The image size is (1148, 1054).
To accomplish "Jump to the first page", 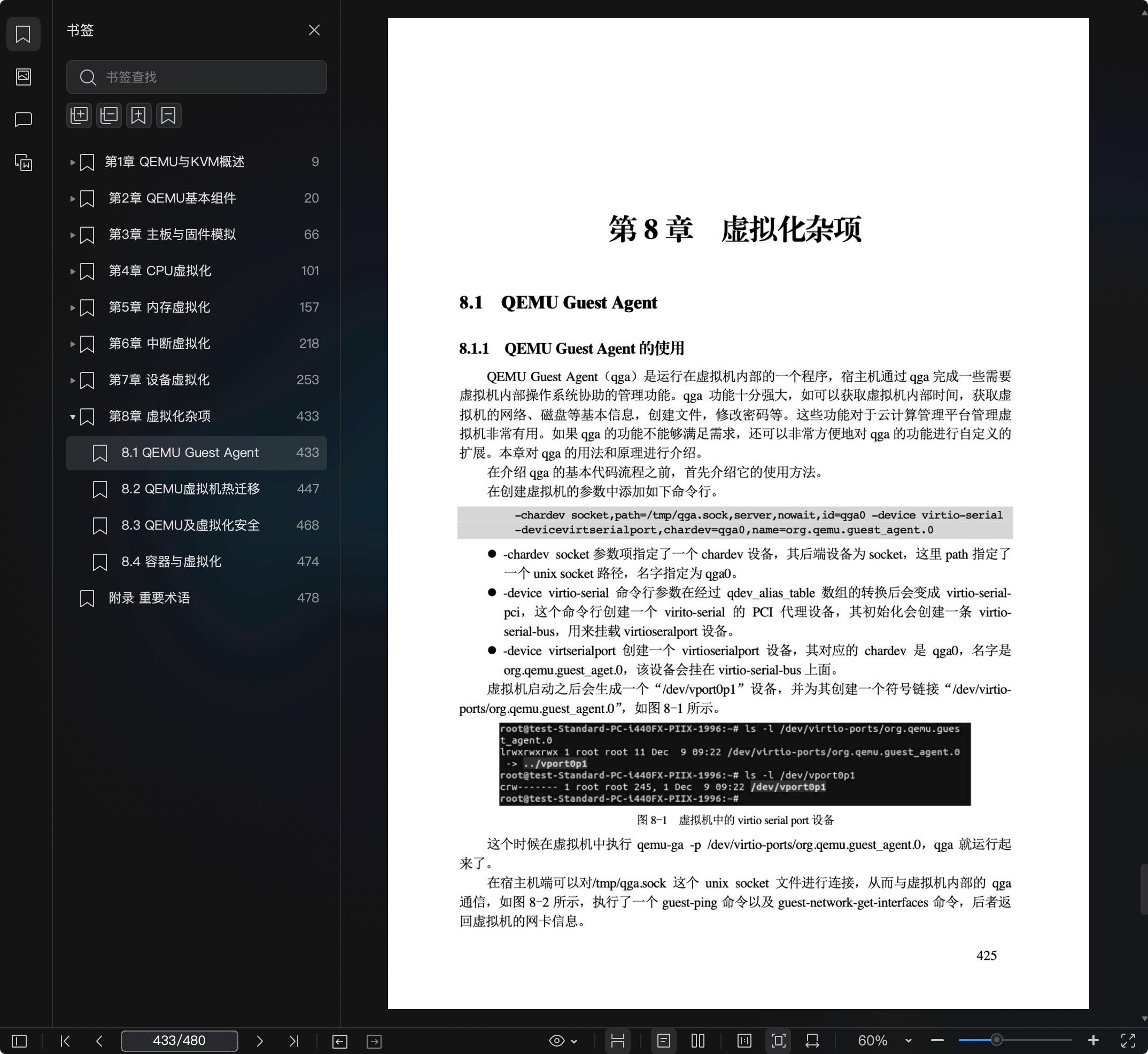I will [x=65, y=1041].
